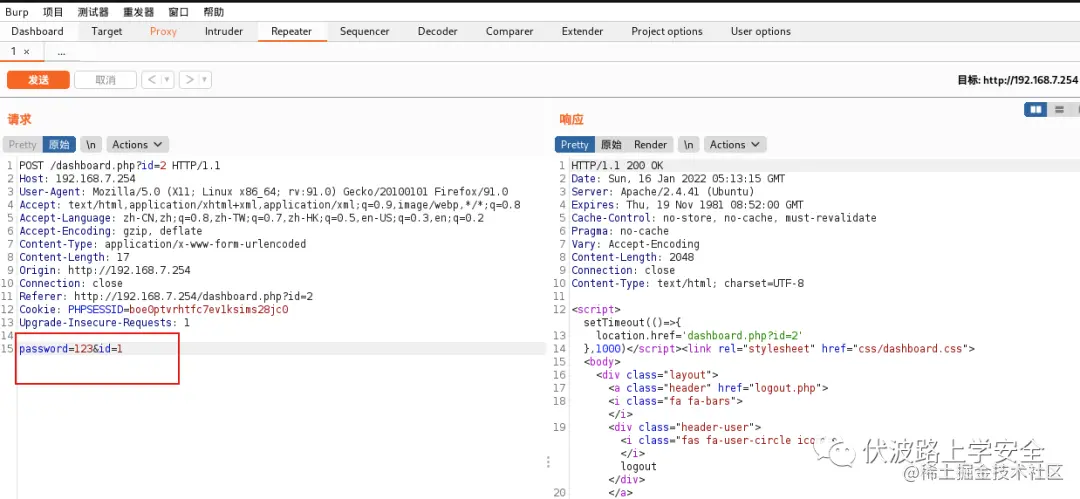Switch response view to Render
Viewport: 1080px width, 499px height.
click(x=650, y=145)
